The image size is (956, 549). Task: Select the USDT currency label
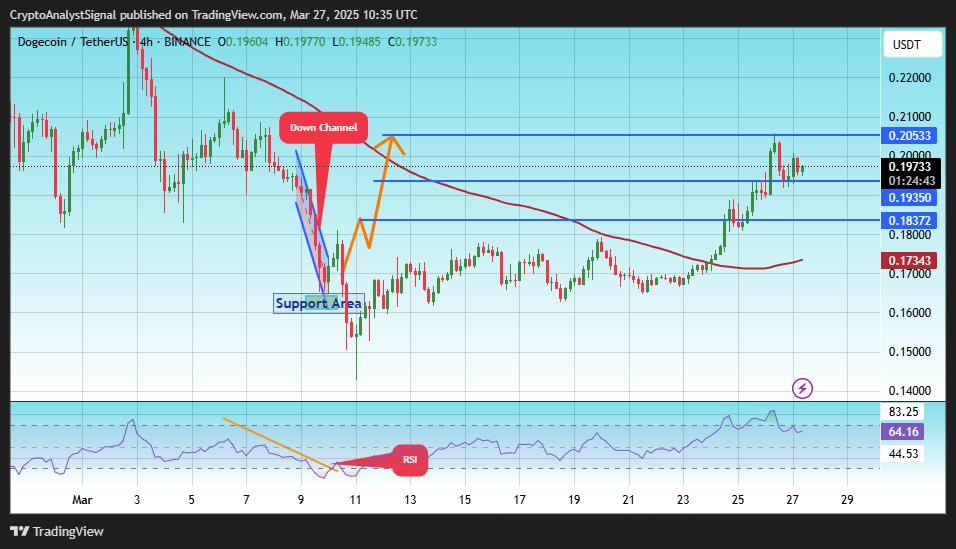912,45
